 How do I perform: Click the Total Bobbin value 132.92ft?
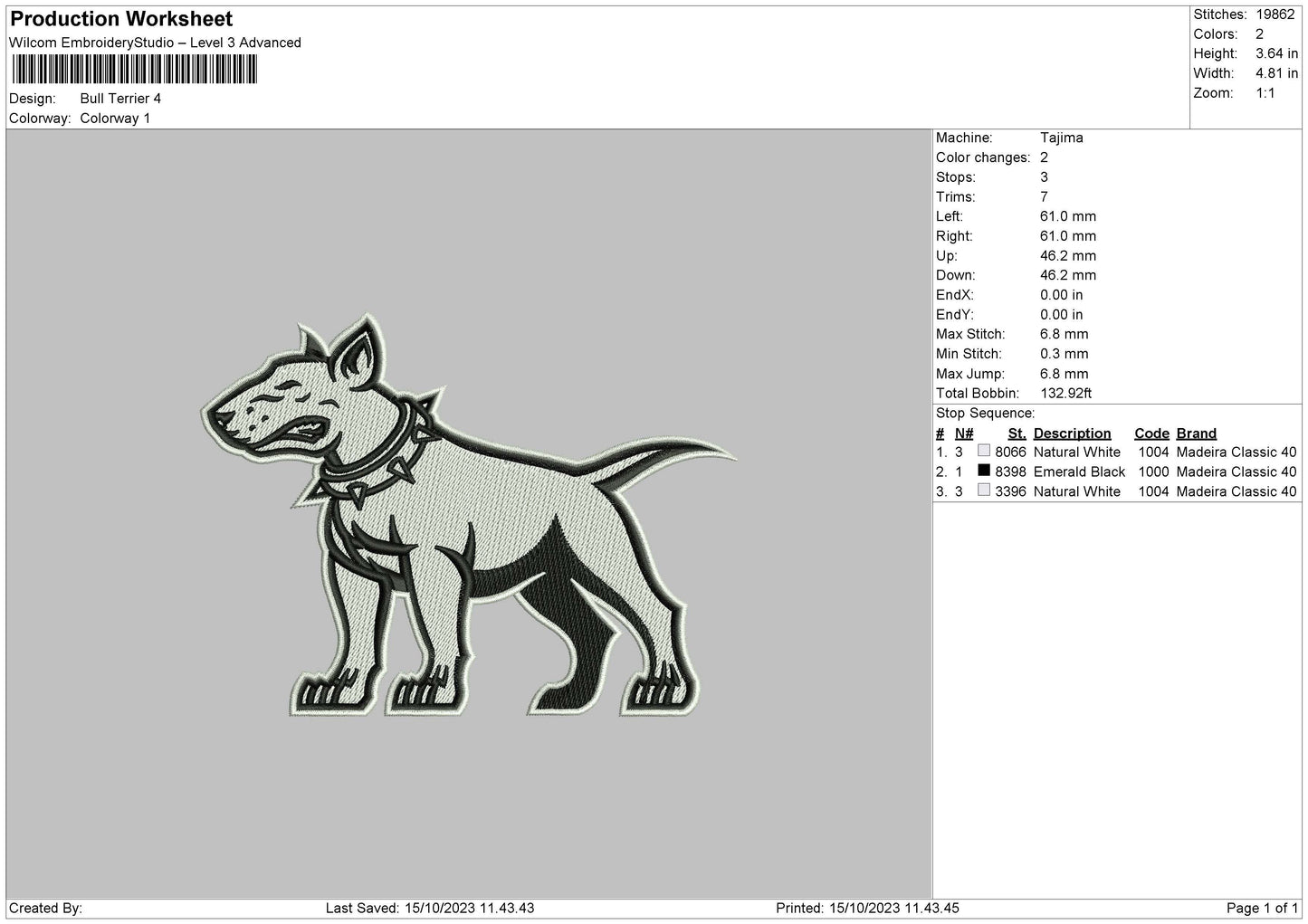1066,394
